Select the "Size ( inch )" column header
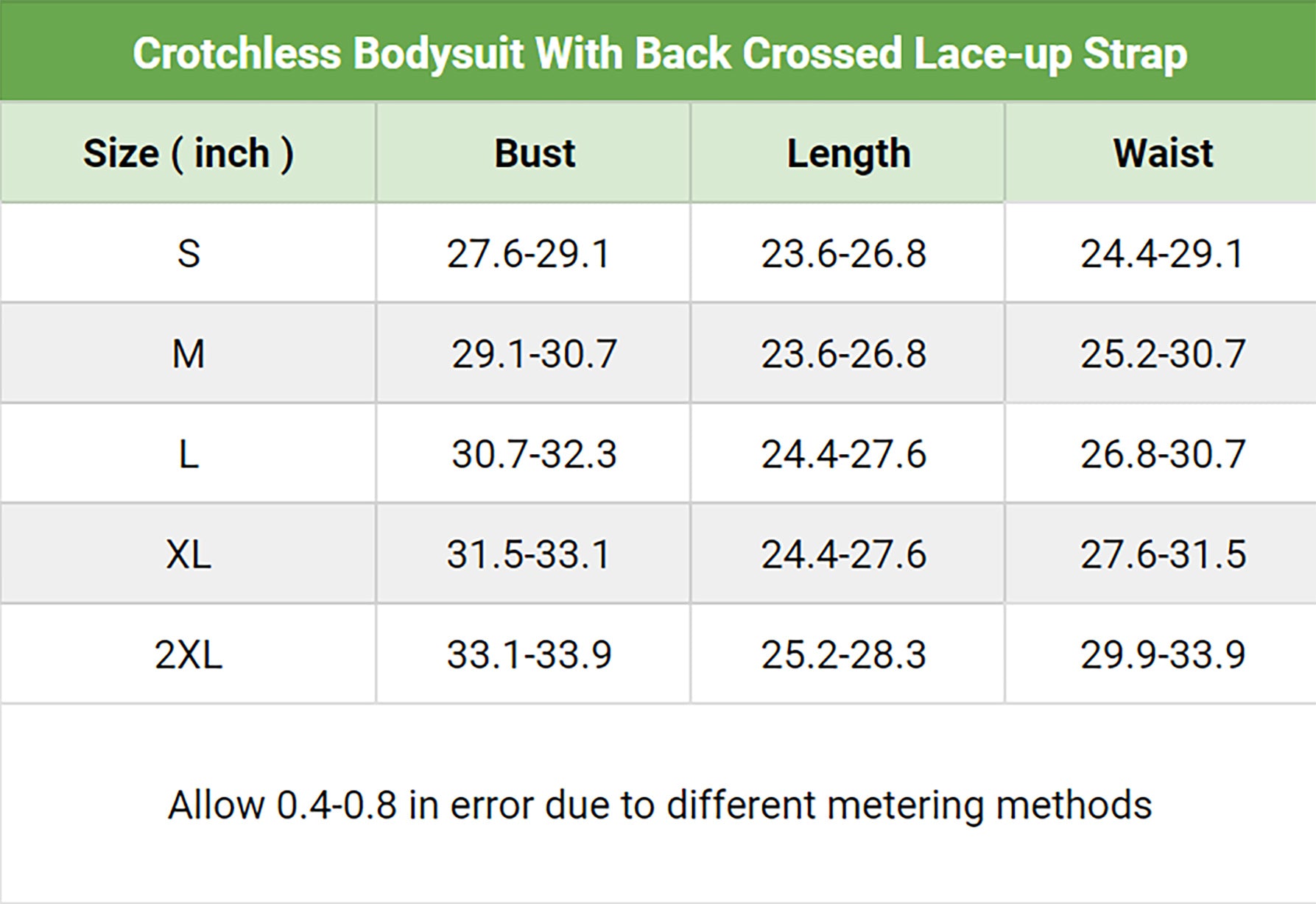 pyautogui.click(x=189, y=154)
